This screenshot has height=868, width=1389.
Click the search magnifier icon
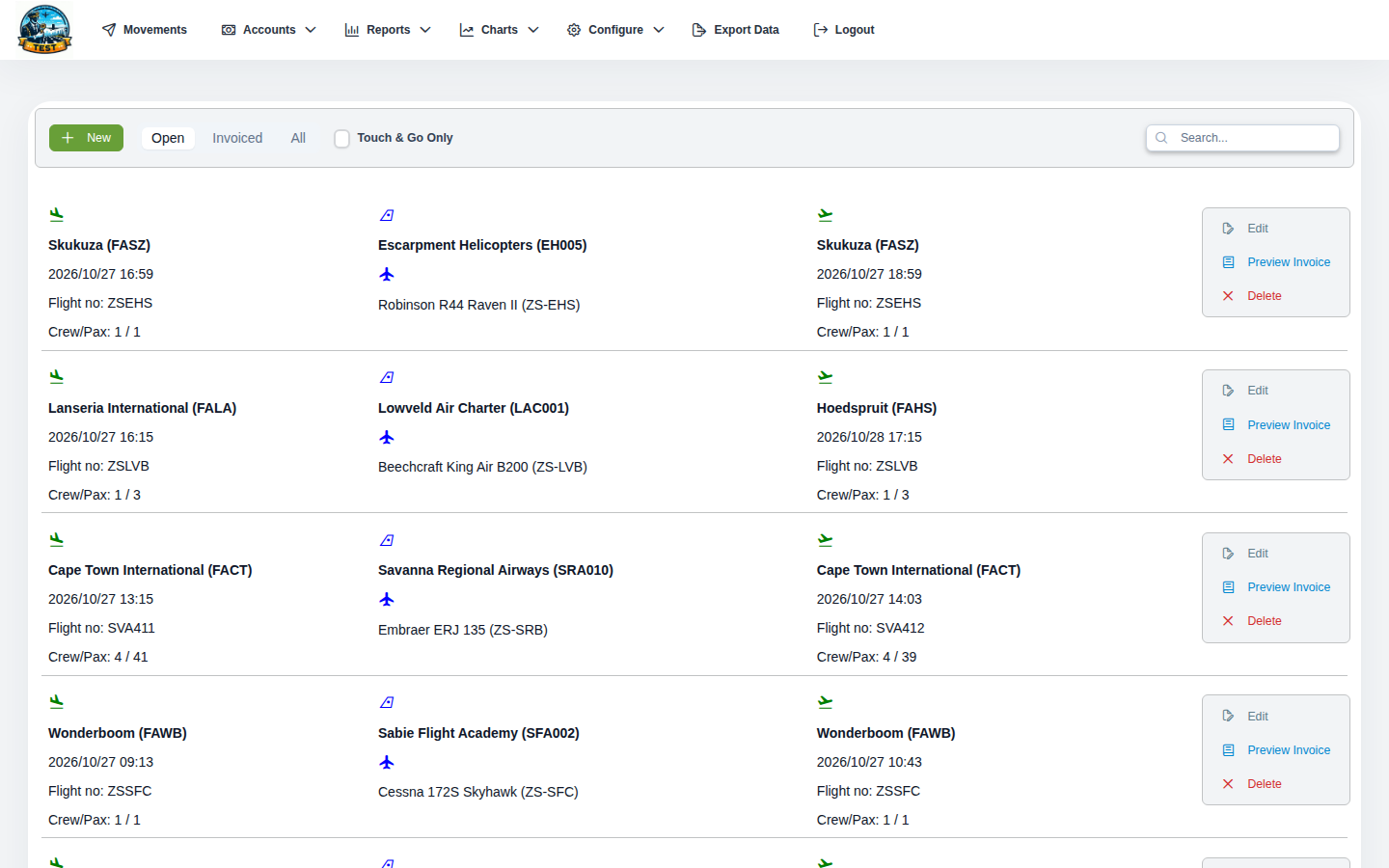point(1161,138)
